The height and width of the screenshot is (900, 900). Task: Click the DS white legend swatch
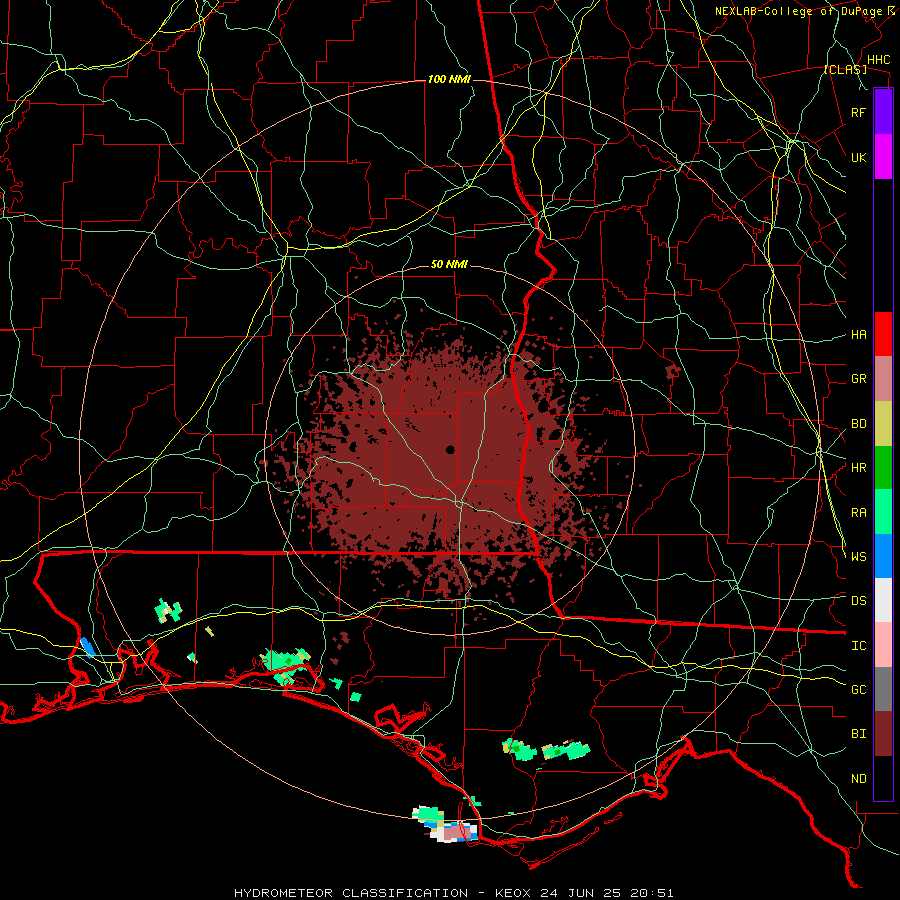883,600
